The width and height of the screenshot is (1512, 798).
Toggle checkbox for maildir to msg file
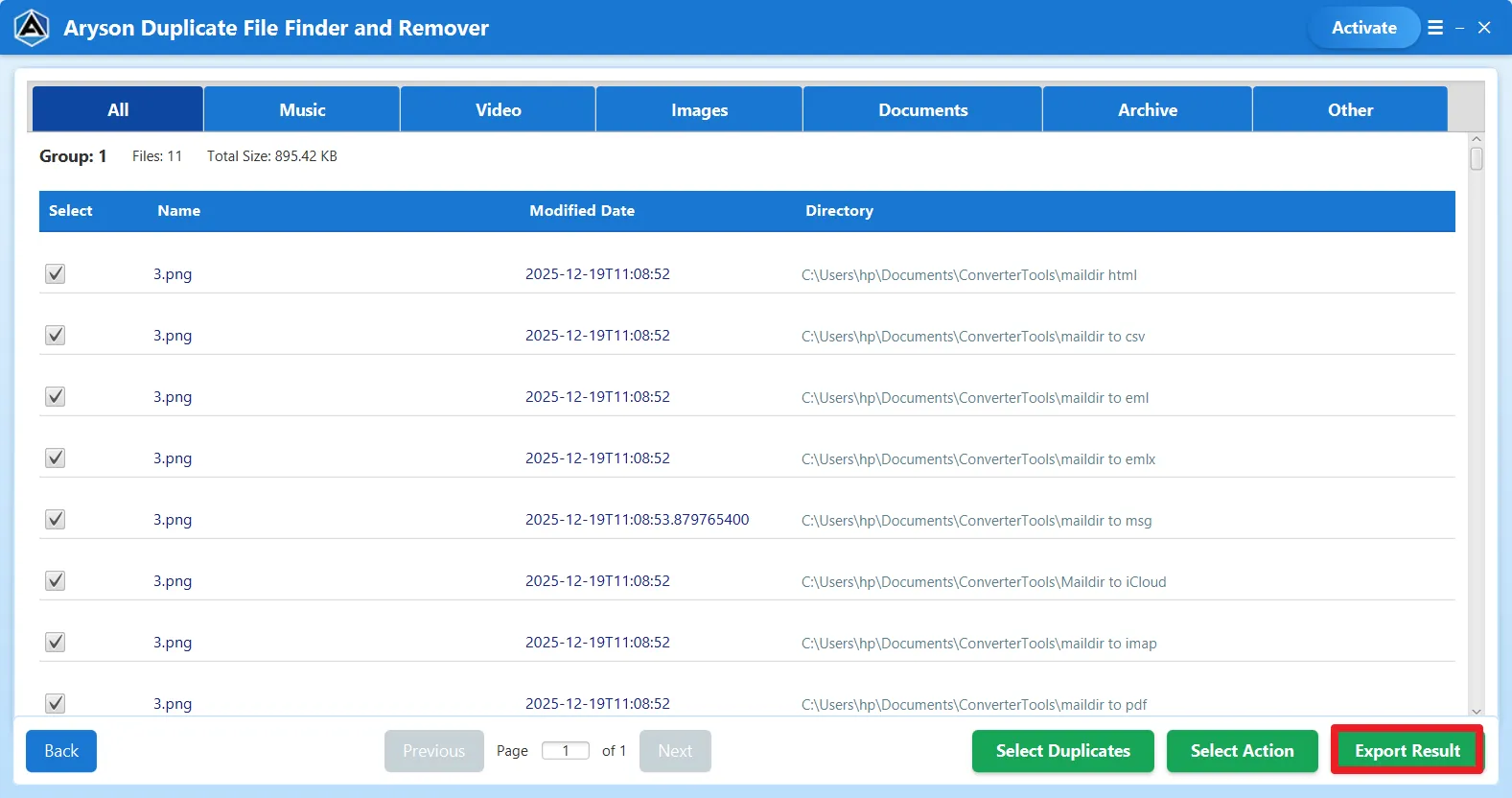(56, 520)
